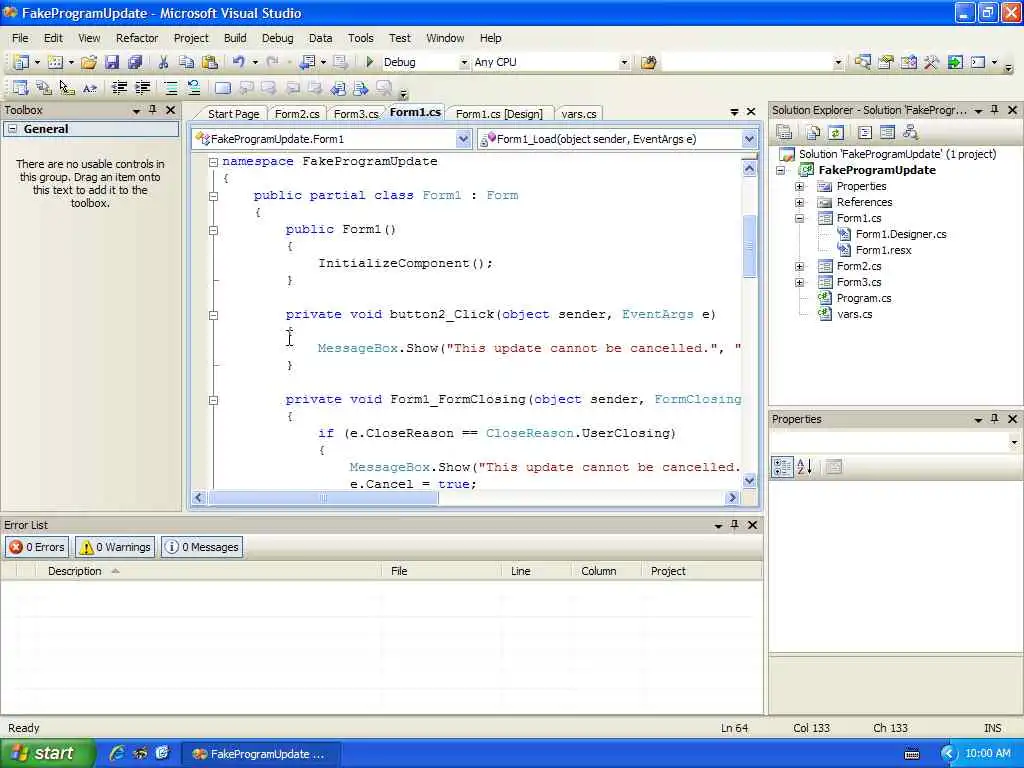Image resolution: width=1024 pixels, height=768 pixels.
Task: Click the Cut scissors icon
Action: pyautogui.click(x=163, y=62)
